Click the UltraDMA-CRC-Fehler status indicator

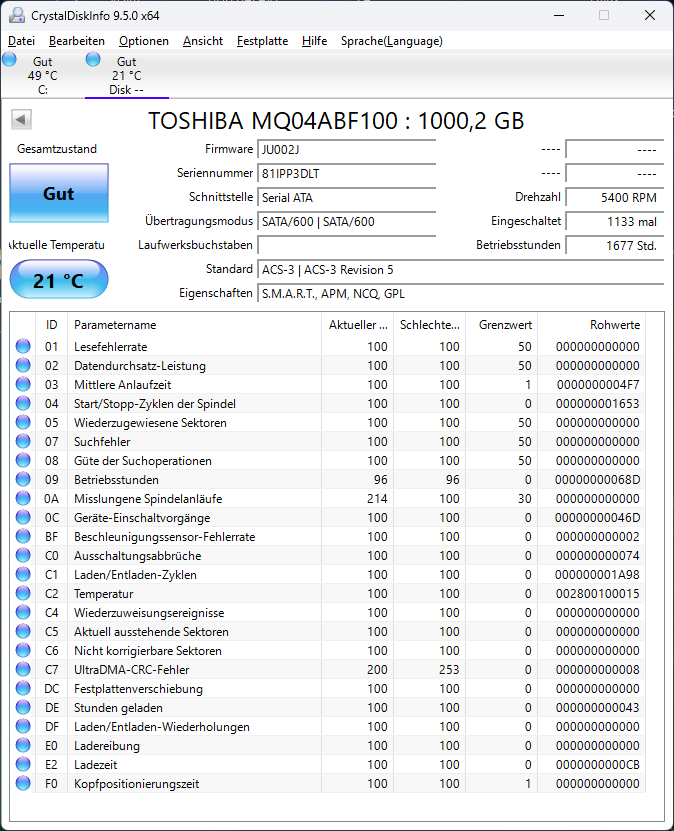pyautogui.click(x=22, y=669)
